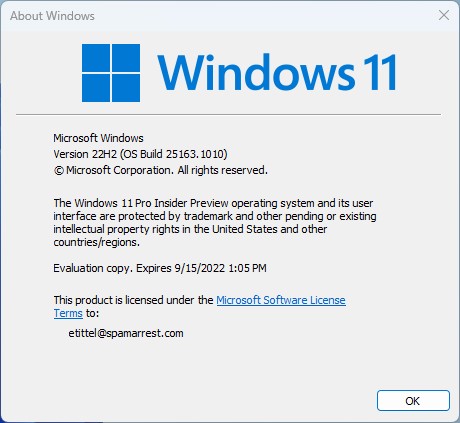Click the 'Windows 11' wordmark
This screenshot has width=460, height=423.
coord(277,73)
